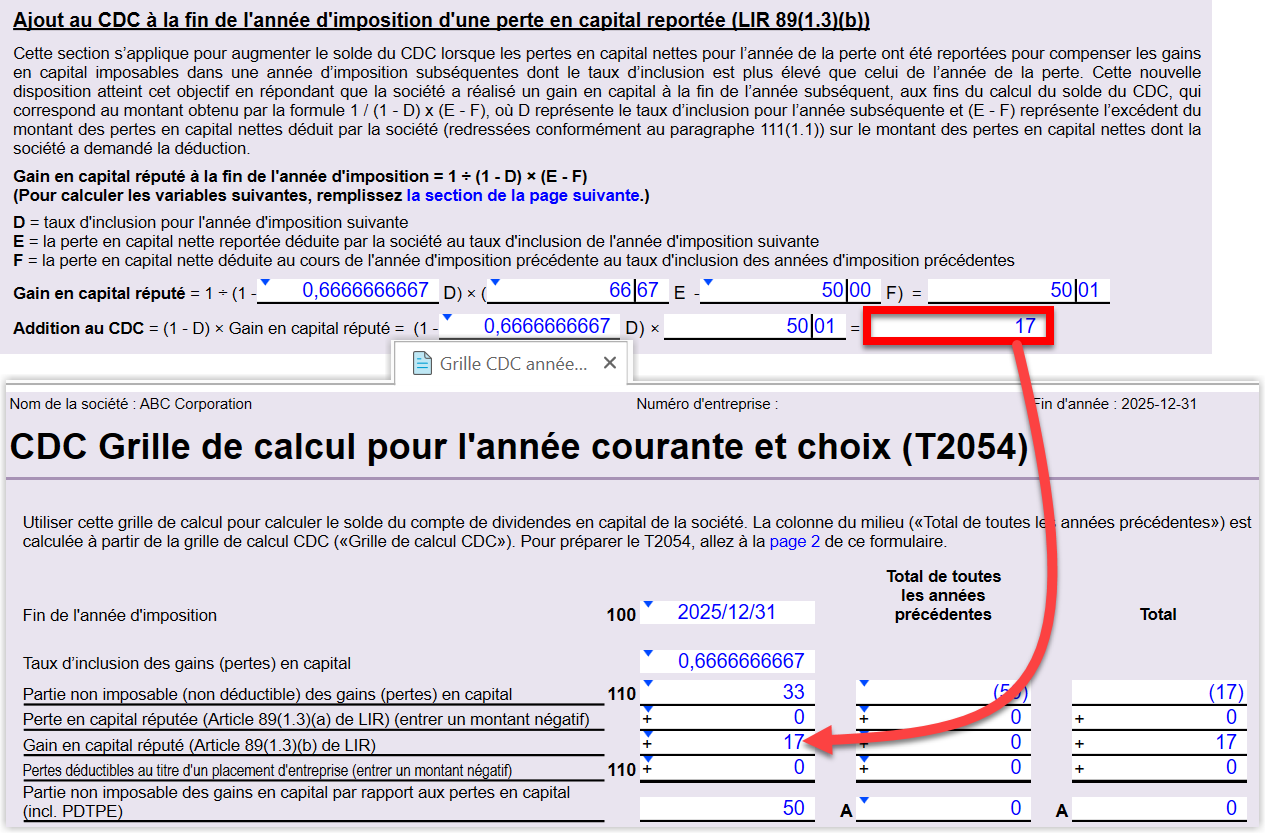
Task: Click the 'Total' column header
Action: (1158, 614)
